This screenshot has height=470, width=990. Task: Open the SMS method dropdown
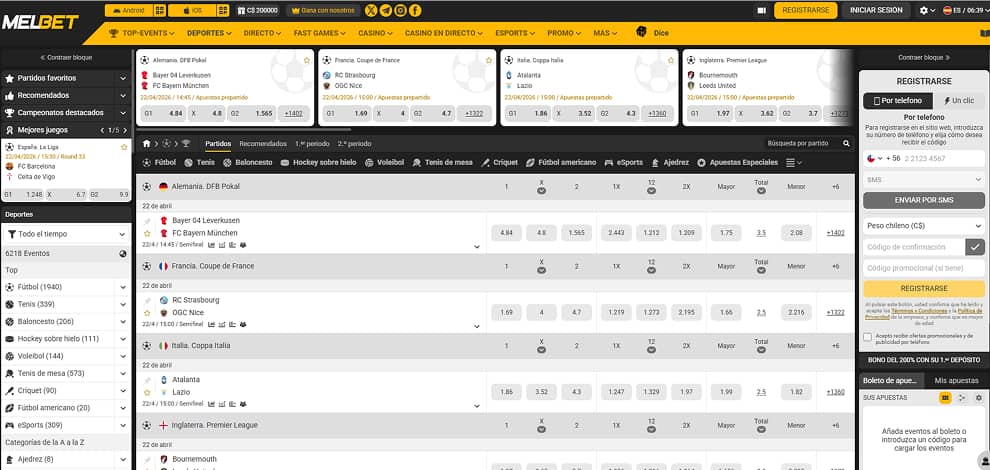click(924, 180)
